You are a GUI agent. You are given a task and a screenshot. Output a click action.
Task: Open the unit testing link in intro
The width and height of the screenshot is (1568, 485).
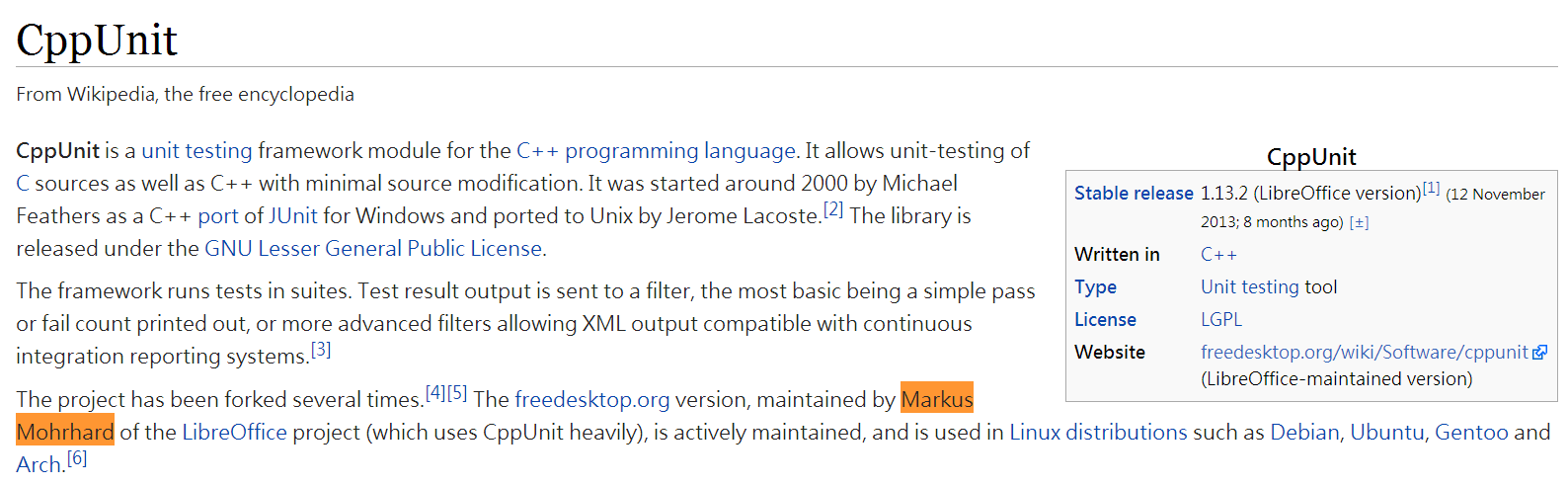(196, 151)
